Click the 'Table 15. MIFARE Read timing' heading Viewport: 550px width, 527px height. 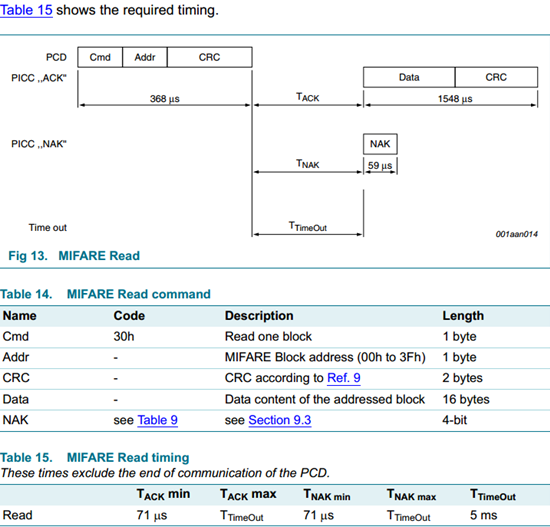(x=95, y=458)
